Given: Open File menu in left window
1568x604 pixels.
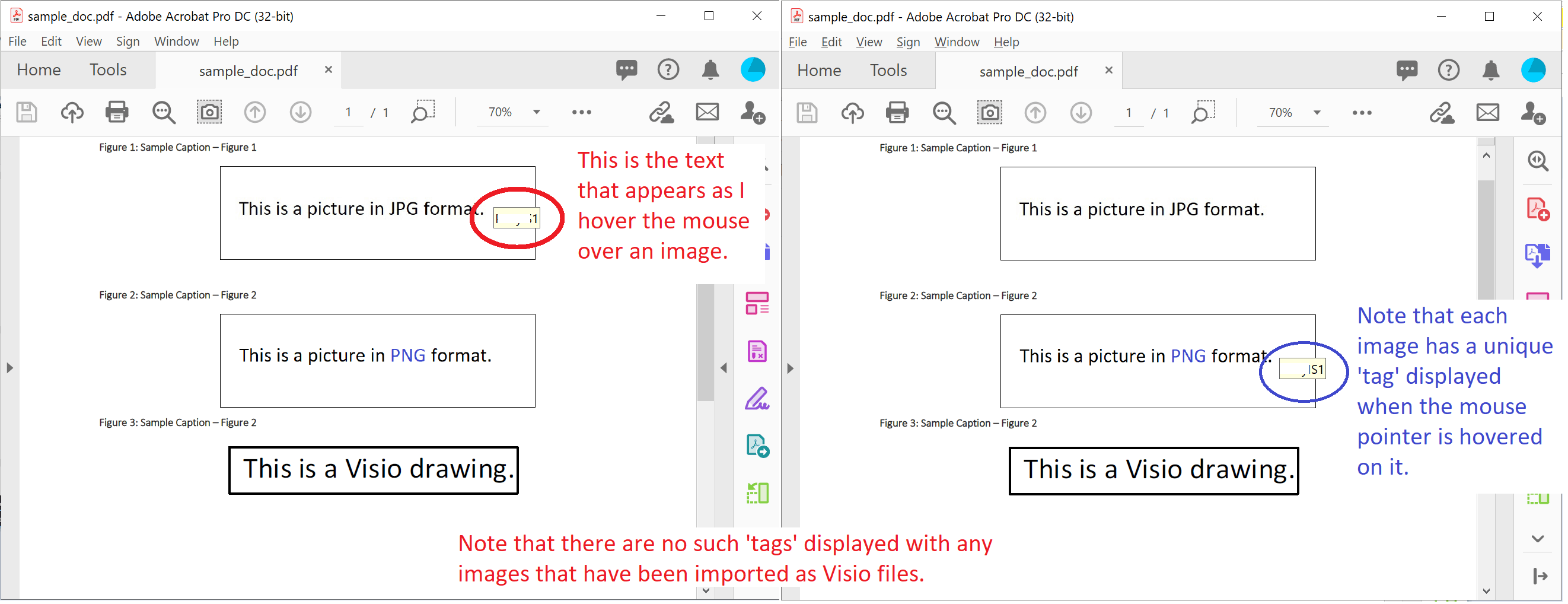Looking at the screenshot, I should point(17,42).
